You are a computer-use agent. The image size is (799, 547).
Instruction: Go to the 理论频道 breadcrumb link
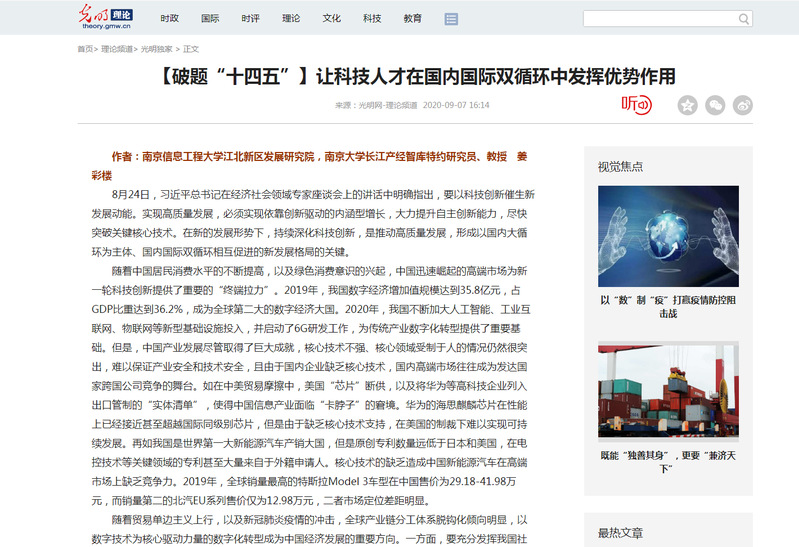click(118, 48)
